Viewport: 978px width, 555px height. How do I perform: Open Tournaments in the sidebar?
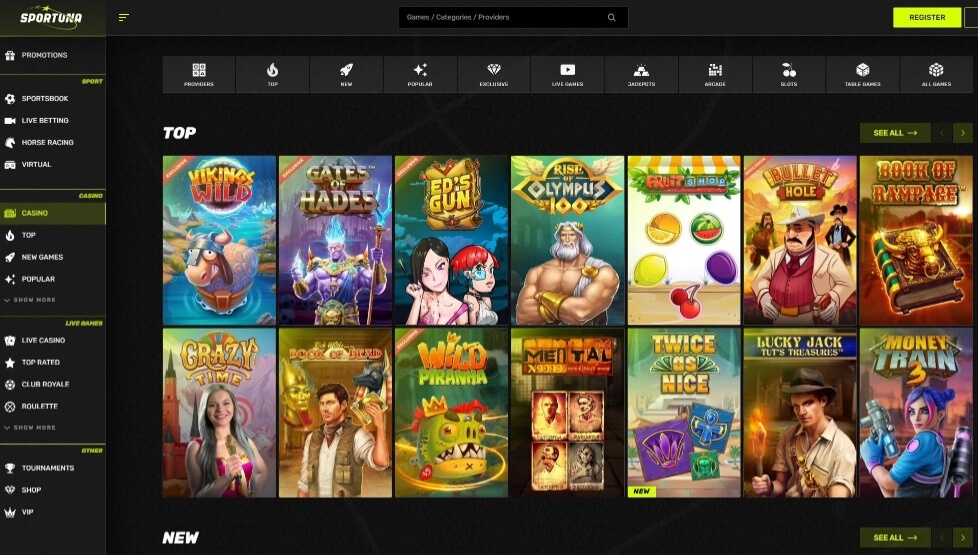click(x=53, y=468)
